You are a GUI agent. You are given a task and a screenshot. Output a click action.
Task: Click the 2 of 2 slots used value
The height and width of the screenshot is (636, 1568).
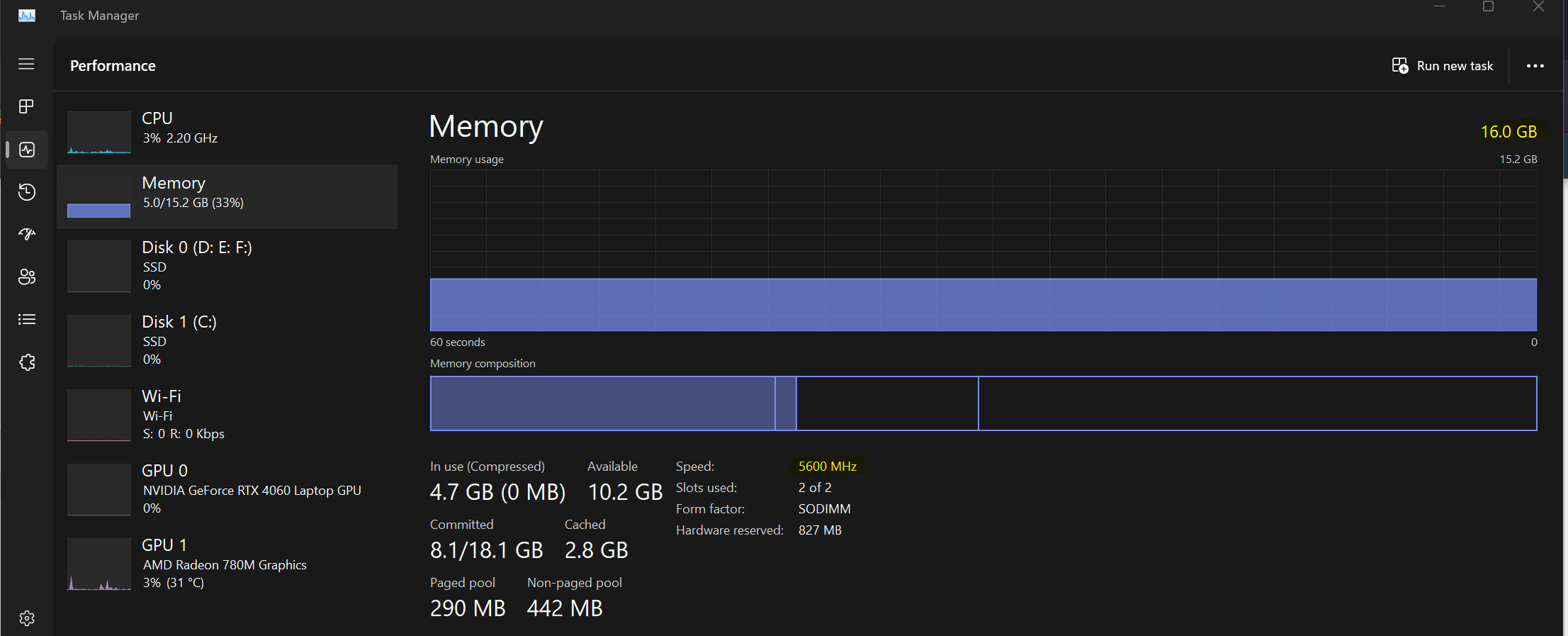815,488
